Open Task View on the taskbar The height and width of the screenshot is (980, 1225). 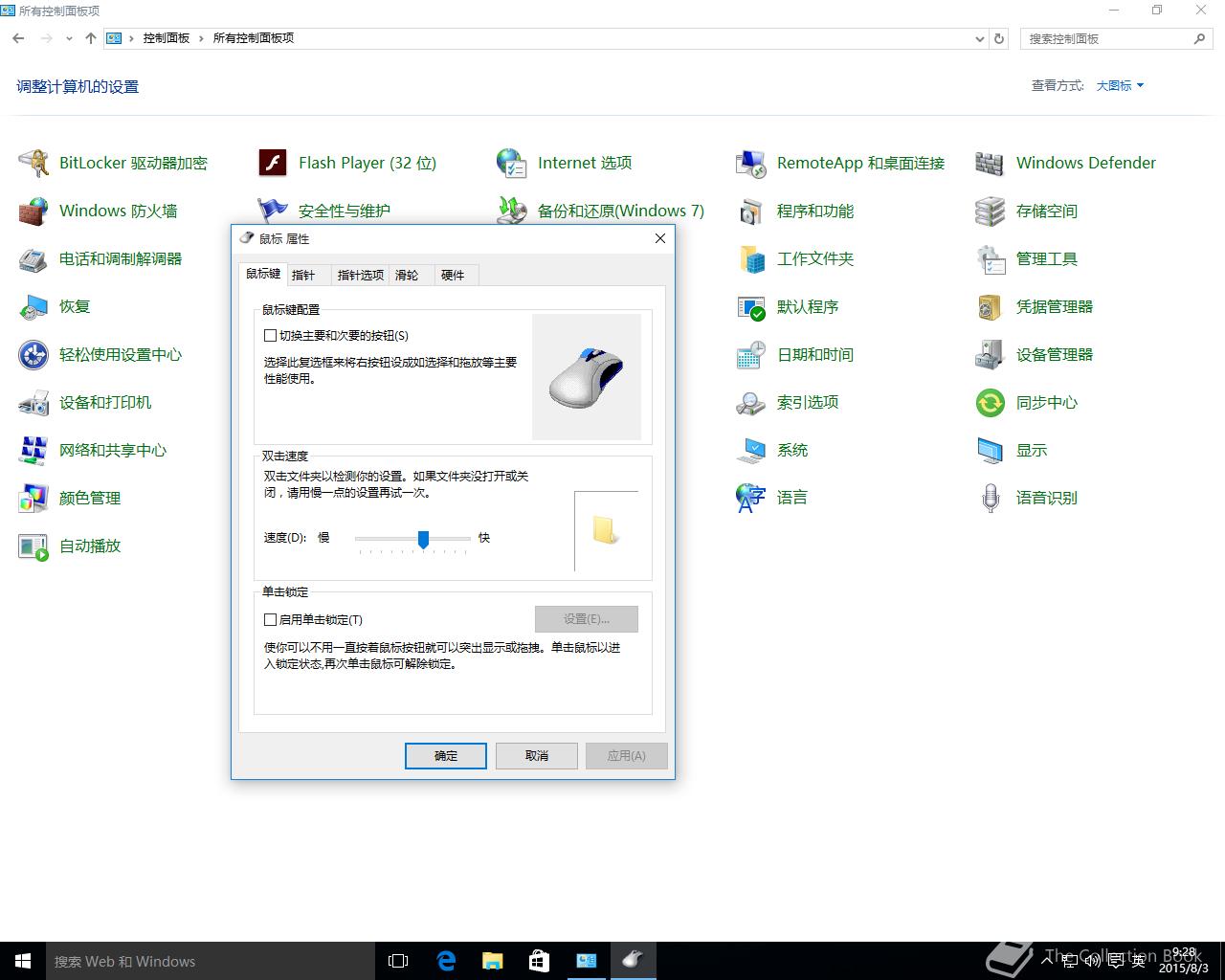pyautogui.click(x=398, y=961)
